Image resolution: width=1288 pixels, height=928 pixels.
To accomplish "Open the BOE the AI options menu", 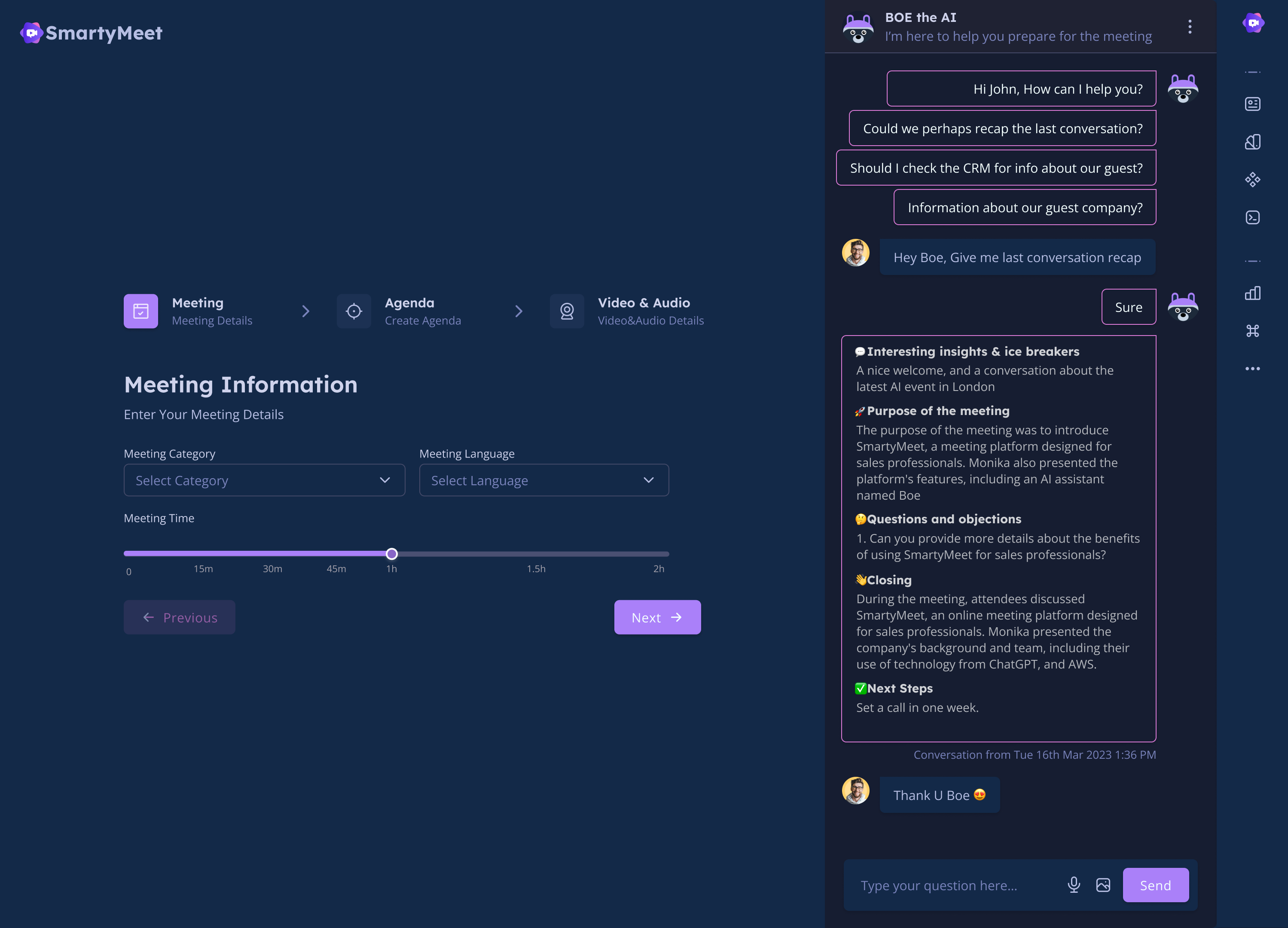I will (x=1190, y=27).
